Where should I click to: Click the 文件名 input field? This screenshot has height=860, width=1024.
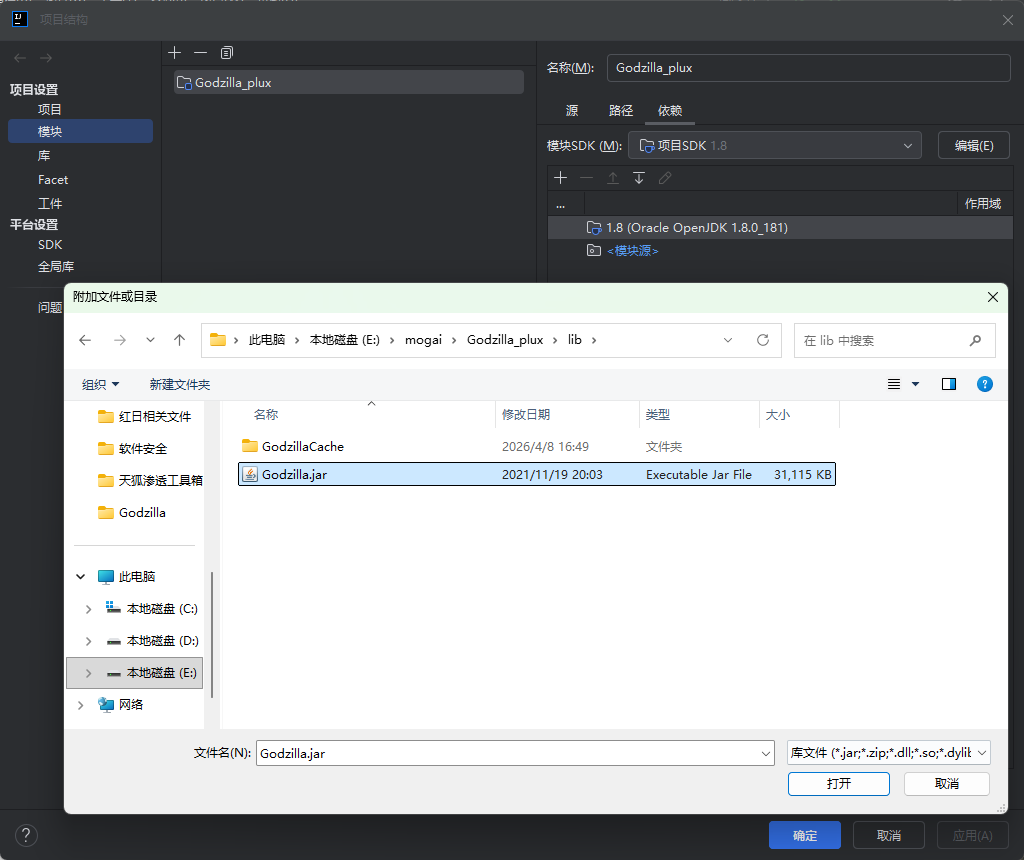[515, 754]
